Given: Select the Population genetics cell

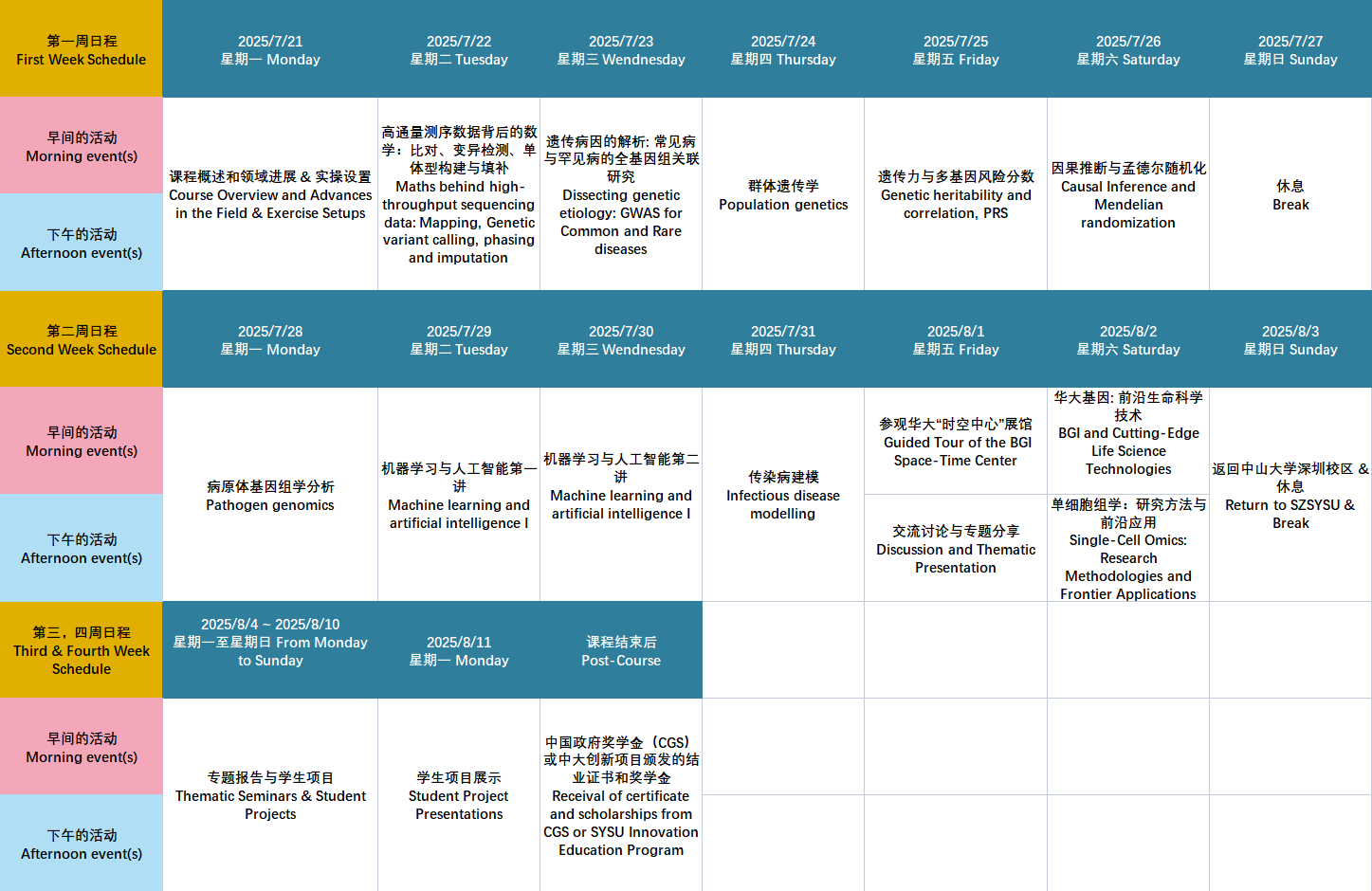Looking at the screenshot, I should tap(783, 195).
